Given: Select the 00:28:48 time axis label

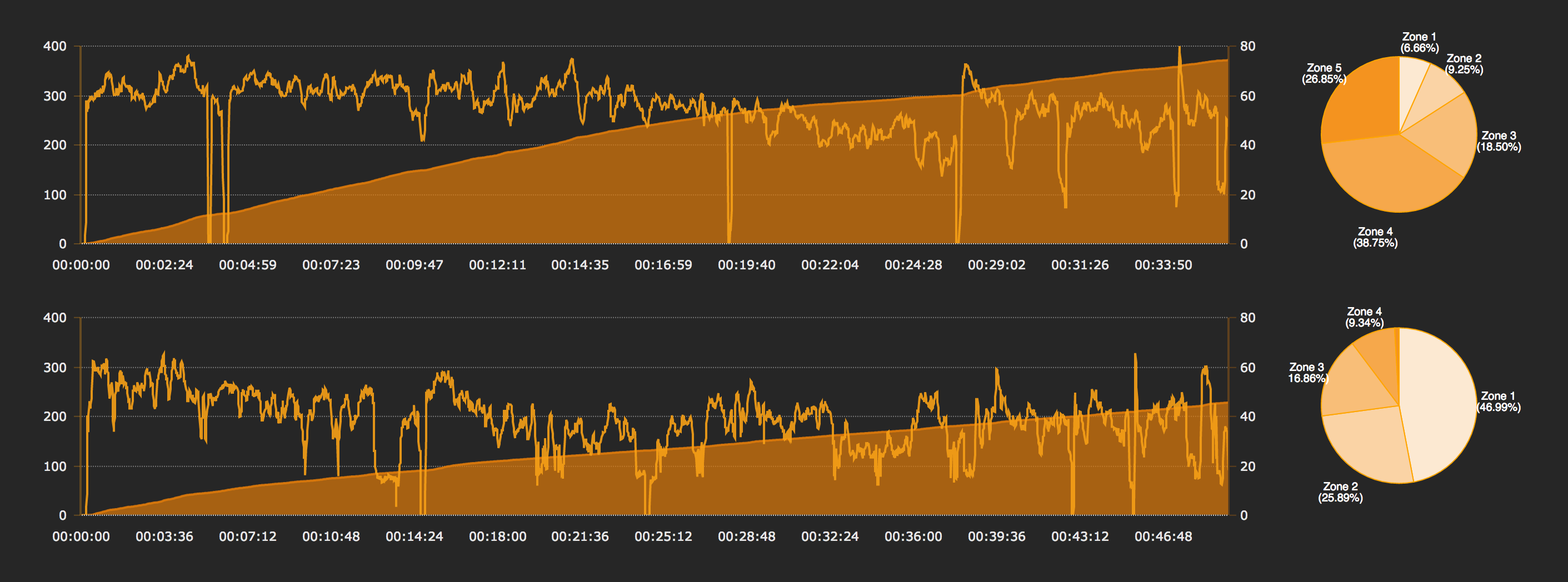Looking at the screenshot, I should (x=747, y=537).
